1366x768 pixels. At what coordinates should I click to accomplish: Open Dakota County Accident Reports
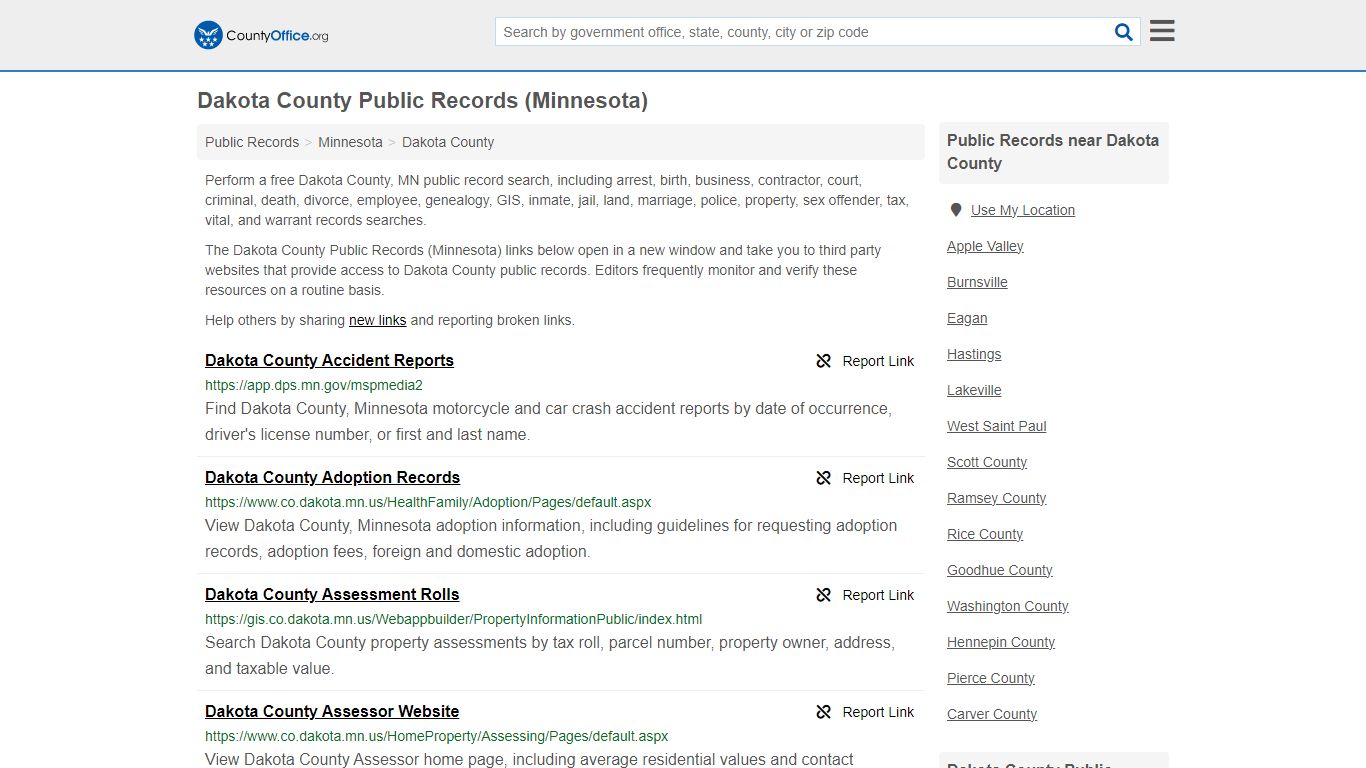pyautogui.click(x=329, y=360)
